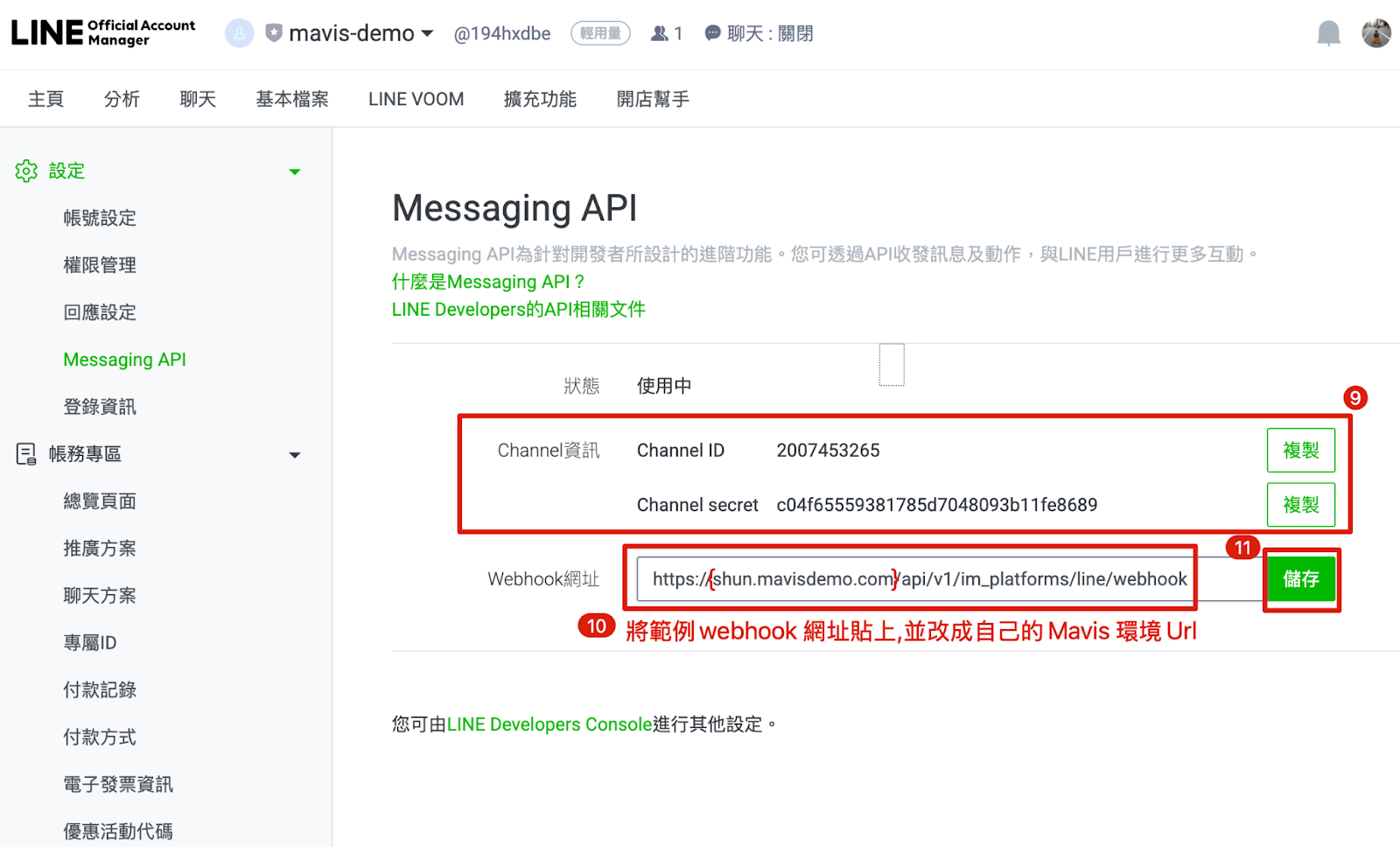The height and width of the screenshot is (847, 1400).
Task: Click the 聊天：關閉 chat status text
Action: pyautogui.click(x=770, y=33)
